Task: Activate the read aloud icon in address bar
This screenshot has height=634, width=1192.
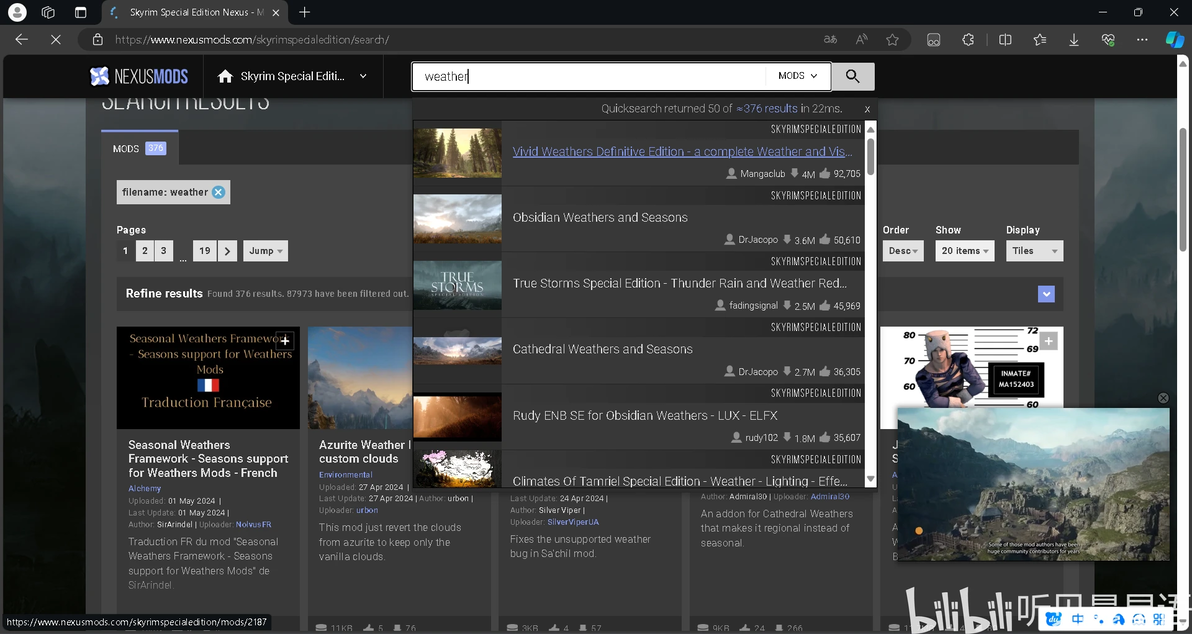Action: point(861,40)
